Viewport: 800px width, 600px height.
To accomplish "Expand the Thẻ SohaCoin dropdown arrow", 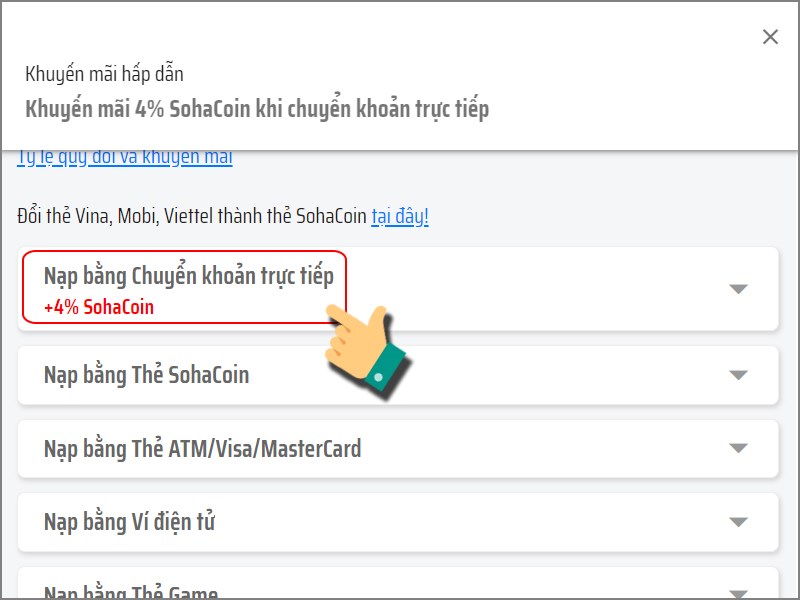I will point(738,375).
